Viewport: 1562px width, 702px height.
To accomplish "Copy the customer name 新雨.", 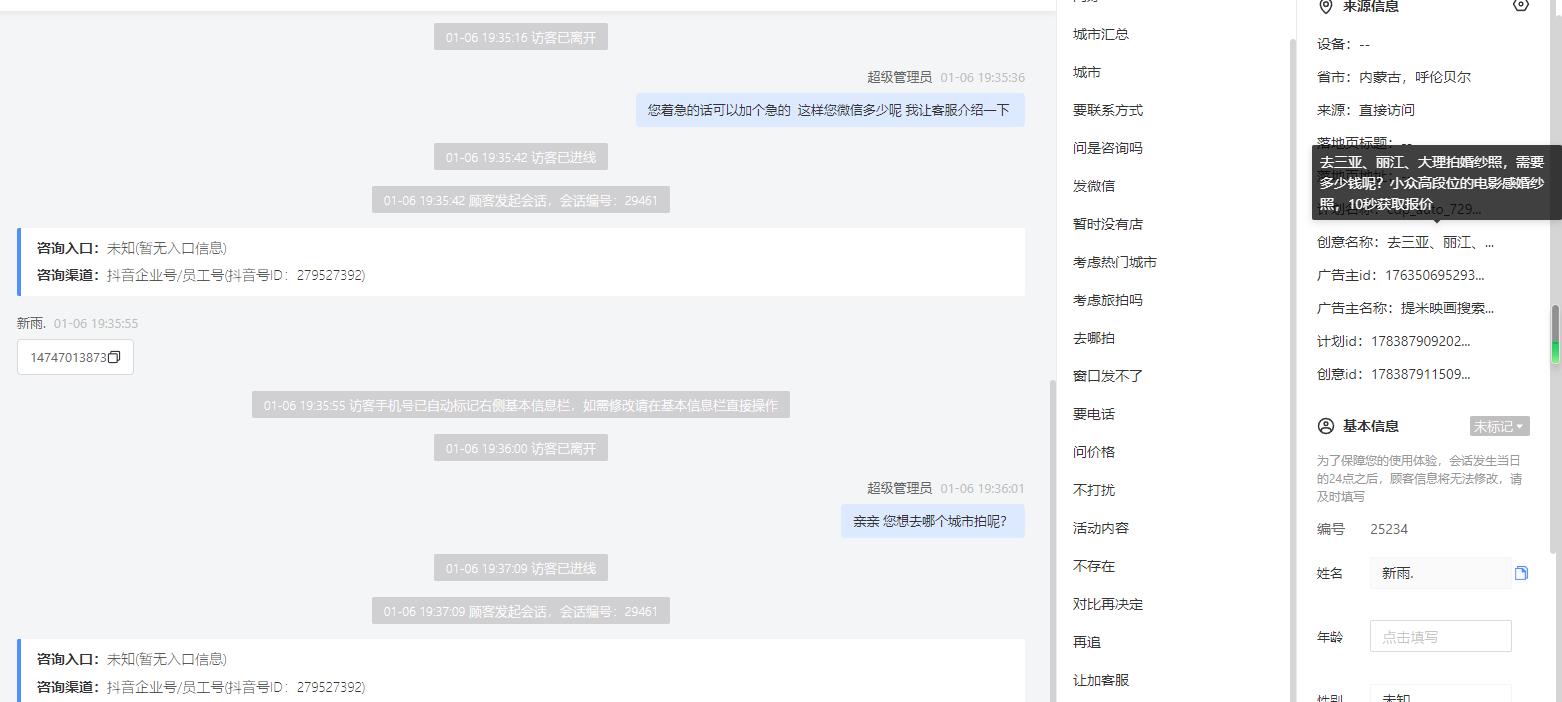I will [x=1521, y=573].
